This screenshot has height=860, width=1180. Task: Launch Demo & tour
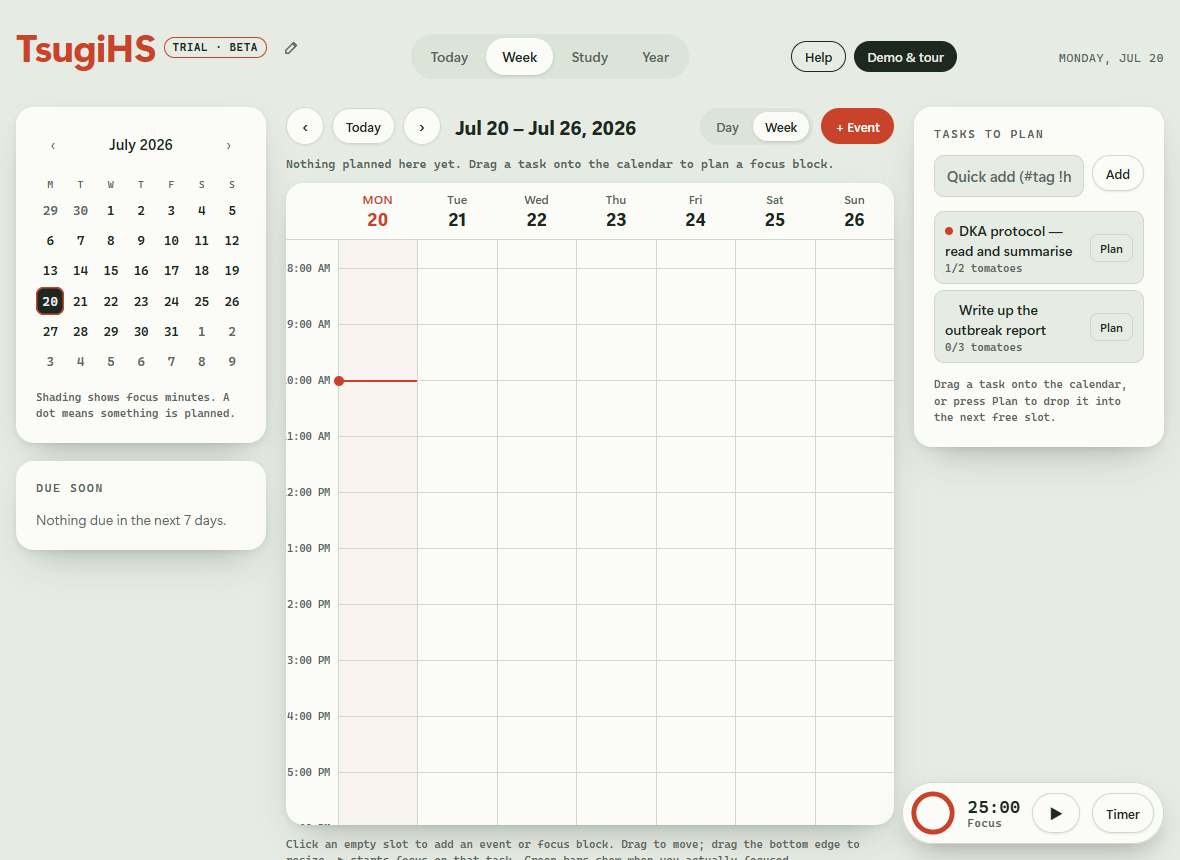905,57
